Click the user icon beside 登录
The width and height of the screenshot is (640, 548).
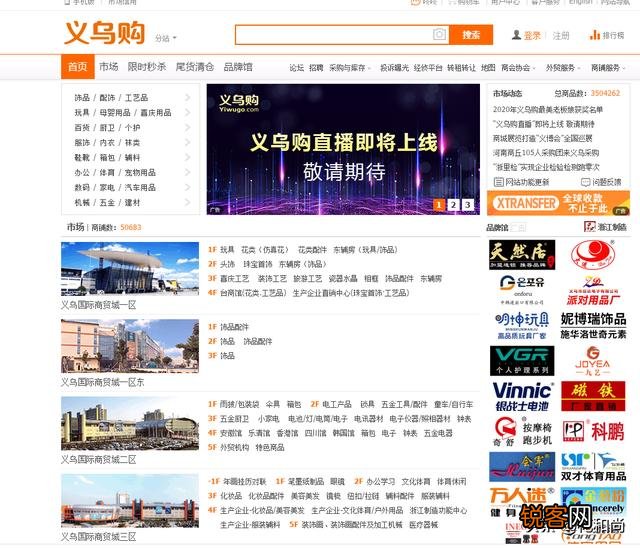pyautogui.click(x=516, y=35)
